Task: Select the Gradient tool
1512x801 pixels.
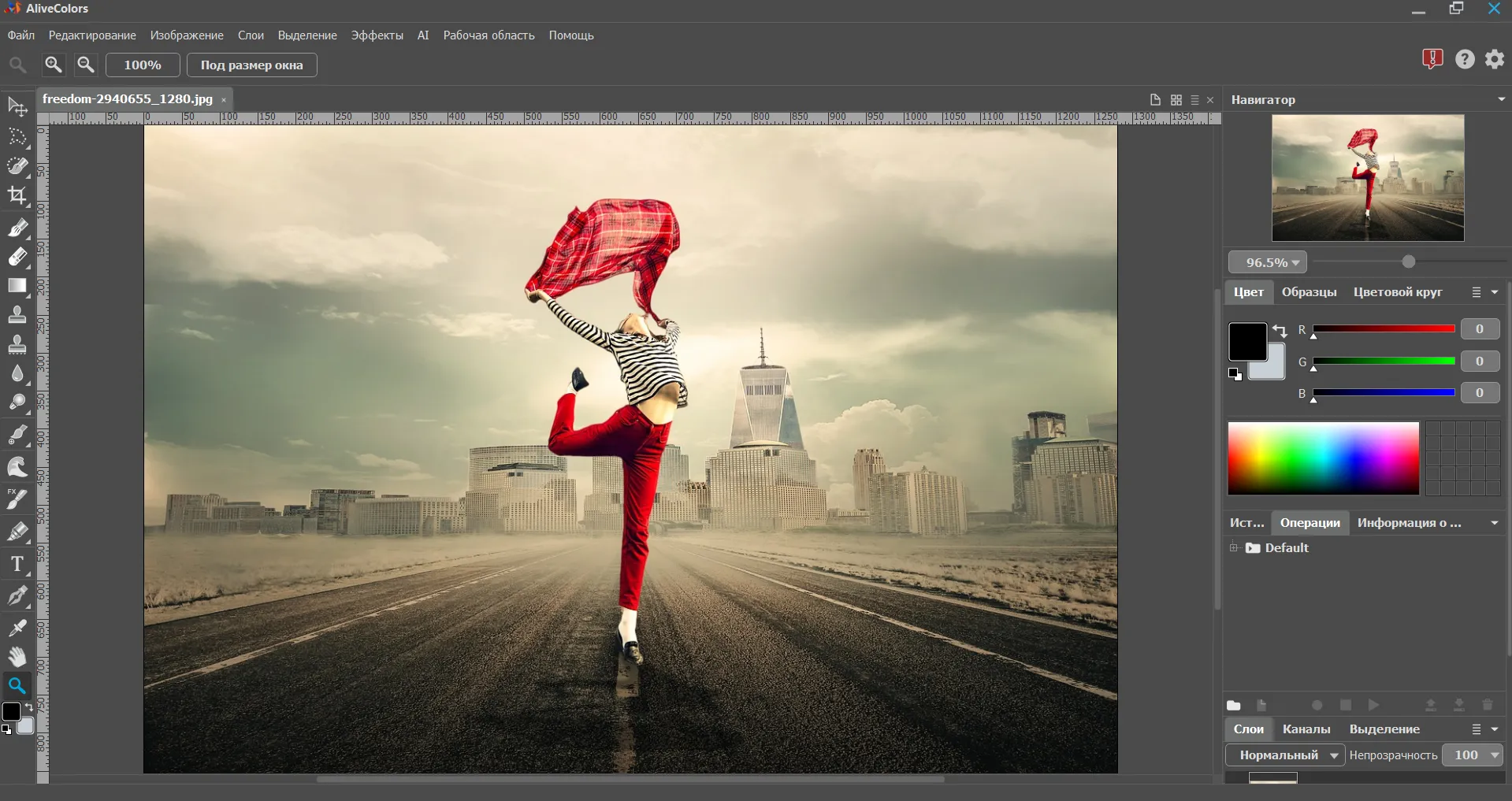Action: 17,286
